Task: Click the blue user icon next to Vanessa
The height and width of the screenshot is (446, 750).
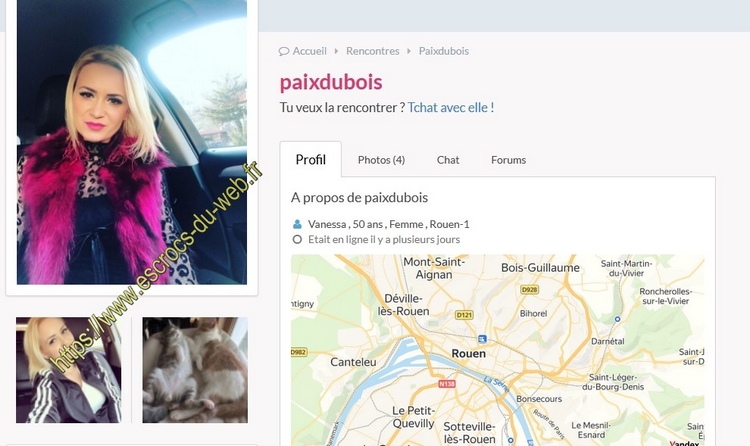Action: pos(297,224)
